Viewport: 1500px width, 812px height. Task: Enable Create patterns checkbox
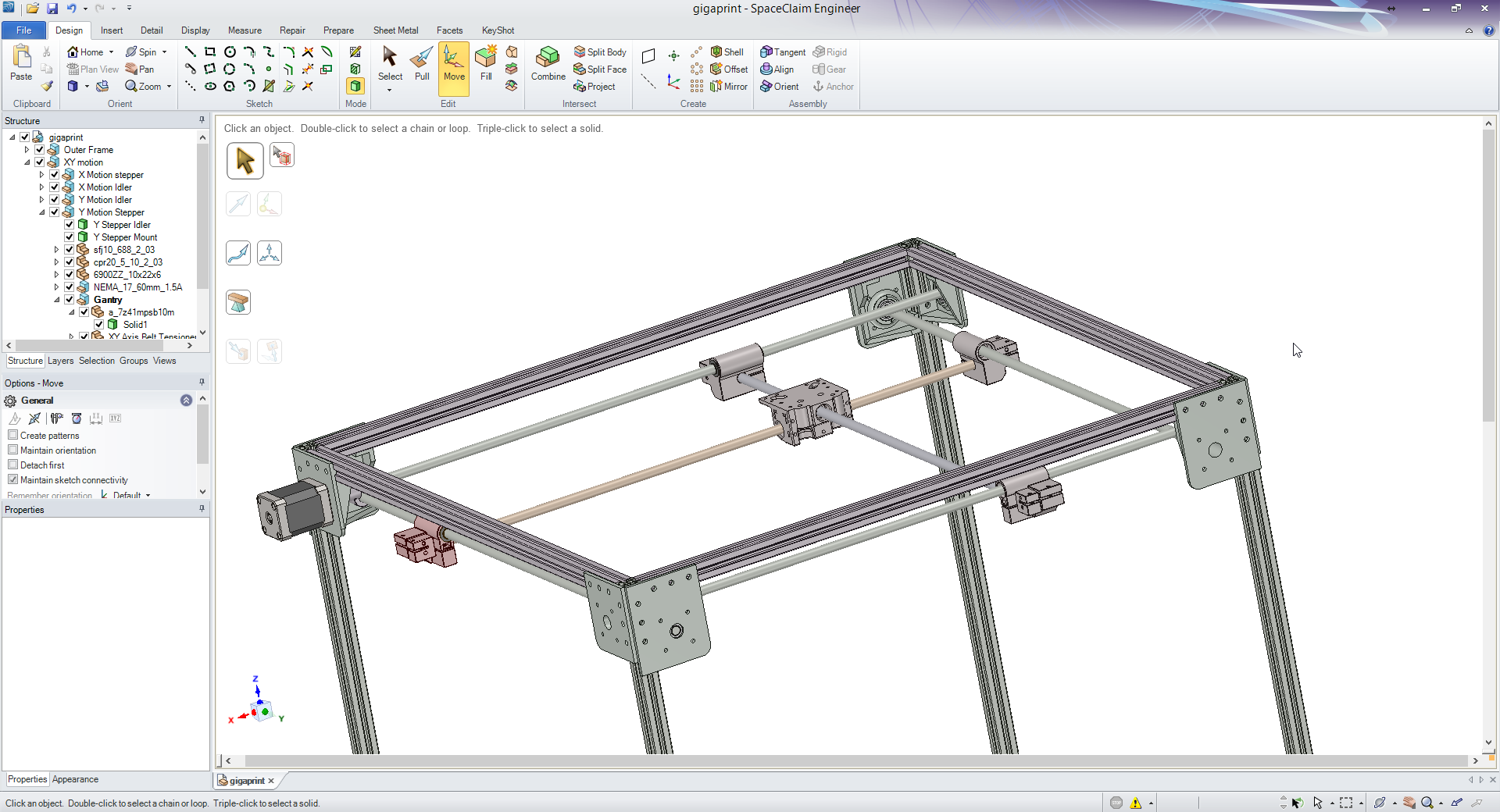(x=13, y=435)
